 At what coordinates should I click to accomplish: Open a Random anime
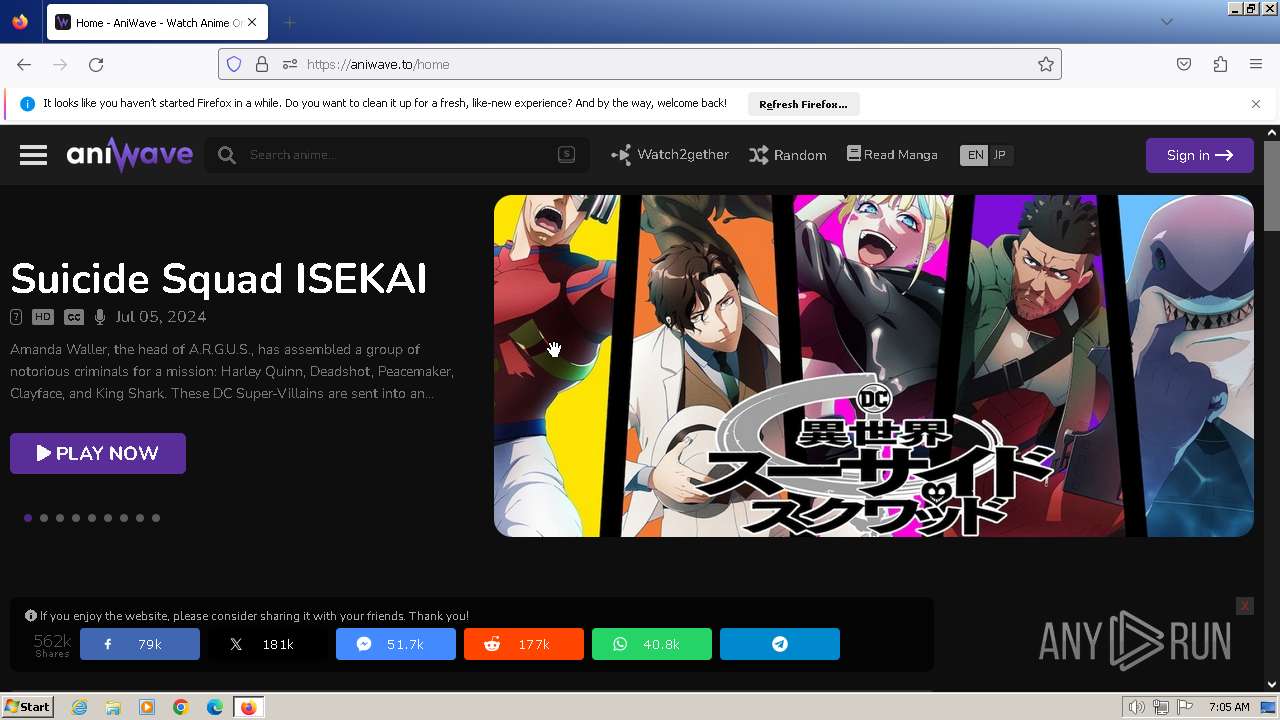[x=788, y=155]
